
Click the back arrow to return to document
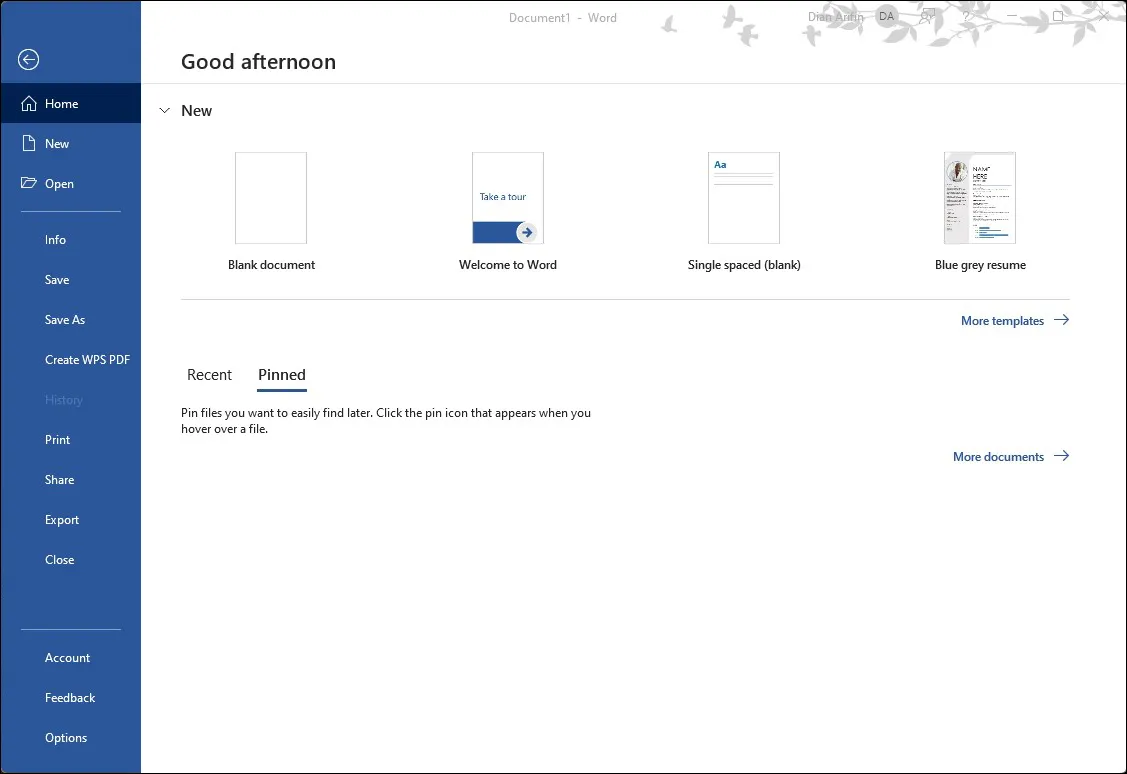click(x=27, y=60)
